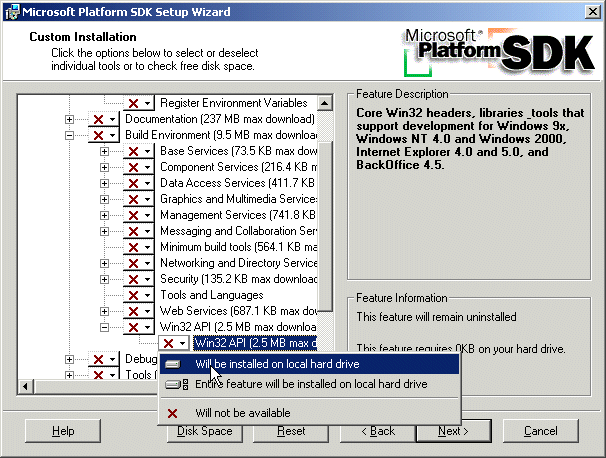Screen dimensions: 606x458
Task: Choose Entire feature will be installed option
Action: pyautogui.click(x=310, y=384)
